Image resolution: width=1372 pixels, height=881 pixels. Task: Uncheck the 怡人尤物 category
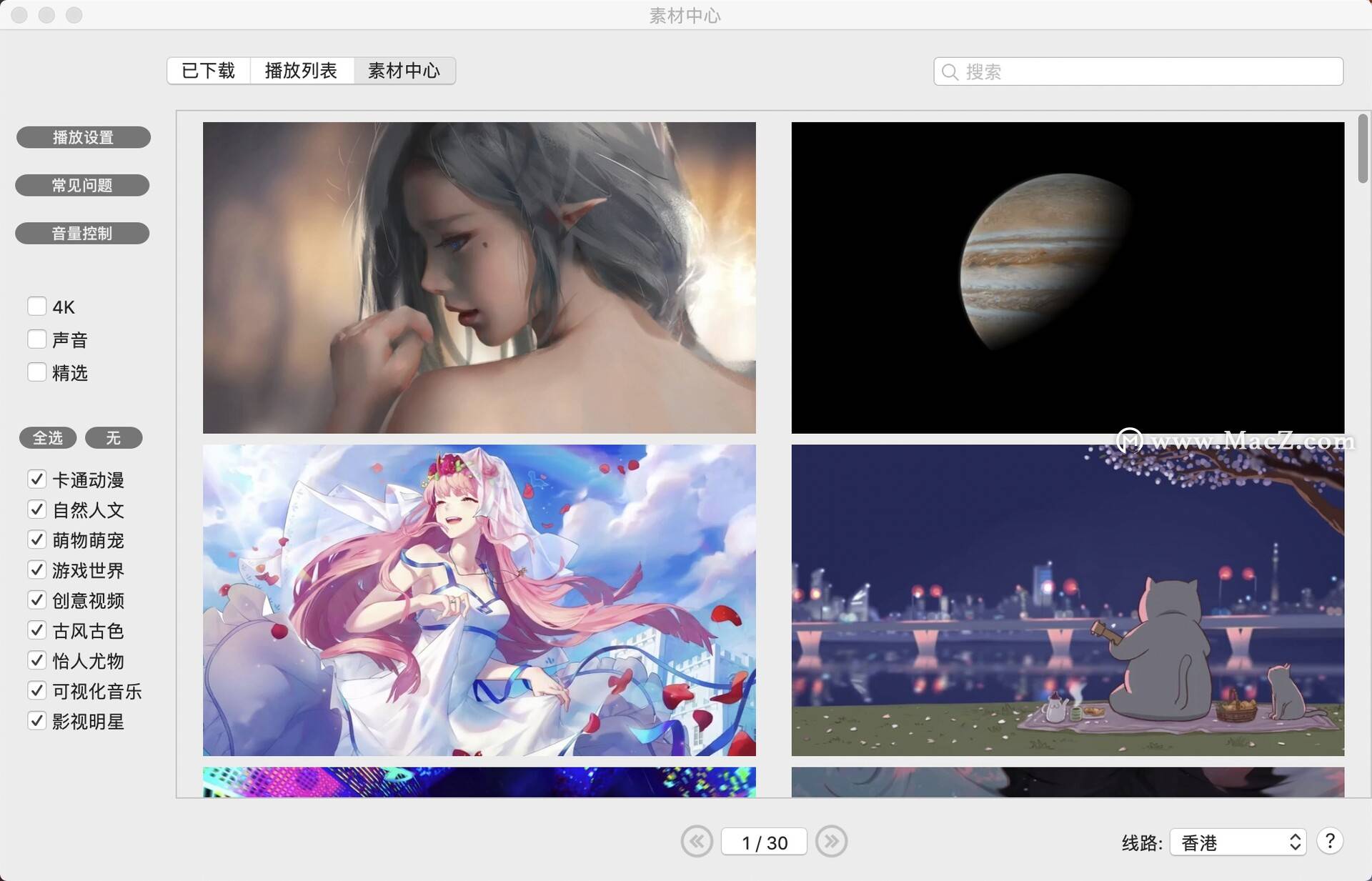coord(36,660)
